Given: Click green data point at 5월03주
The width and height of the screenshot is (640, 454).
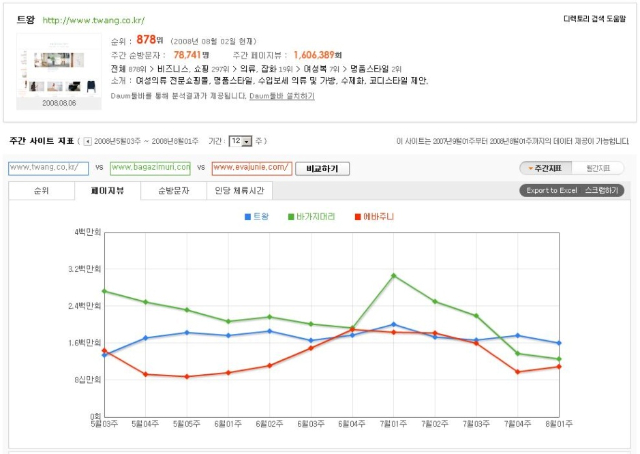Looking at the screenshot, I should (104, 291).
